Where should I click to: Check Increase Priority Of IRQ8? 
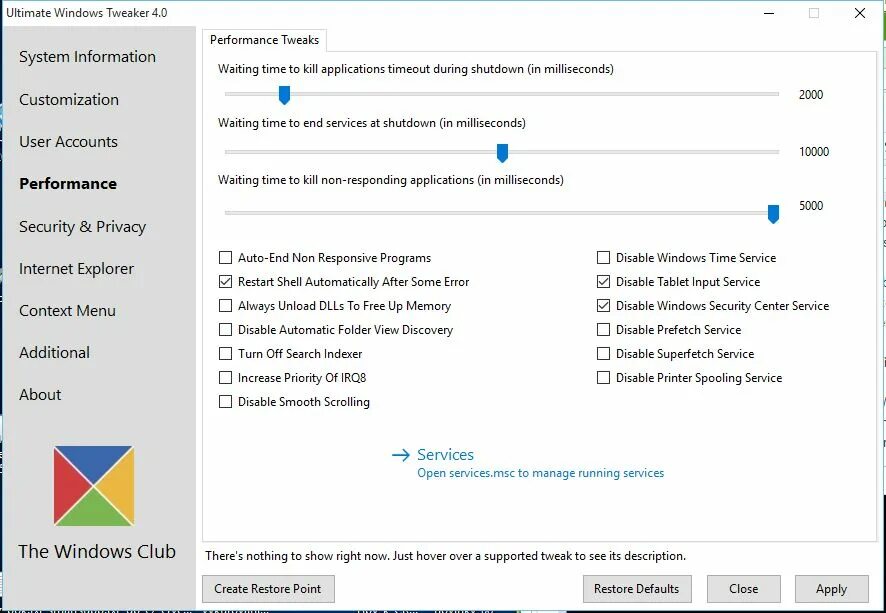[x=225, y=377]
